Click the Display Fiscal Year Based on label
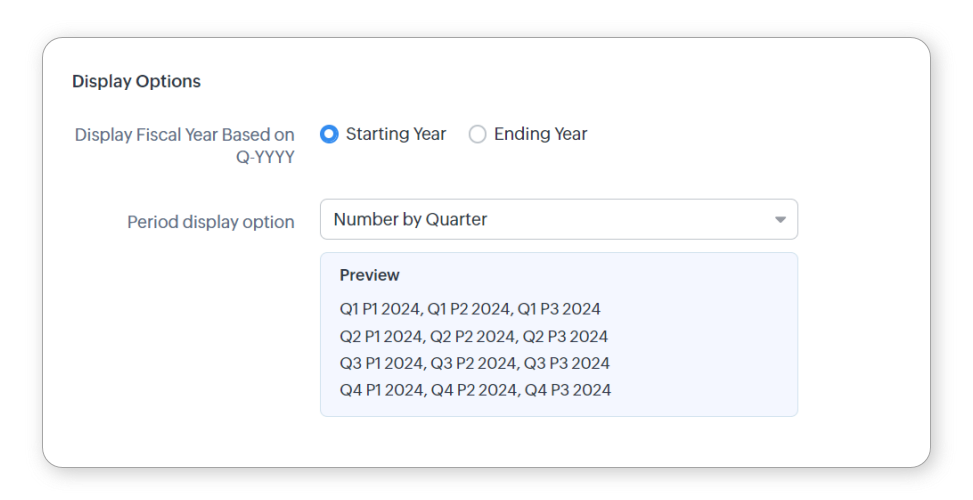The width and height of the screenshot is (973, 500). [184, 135]
